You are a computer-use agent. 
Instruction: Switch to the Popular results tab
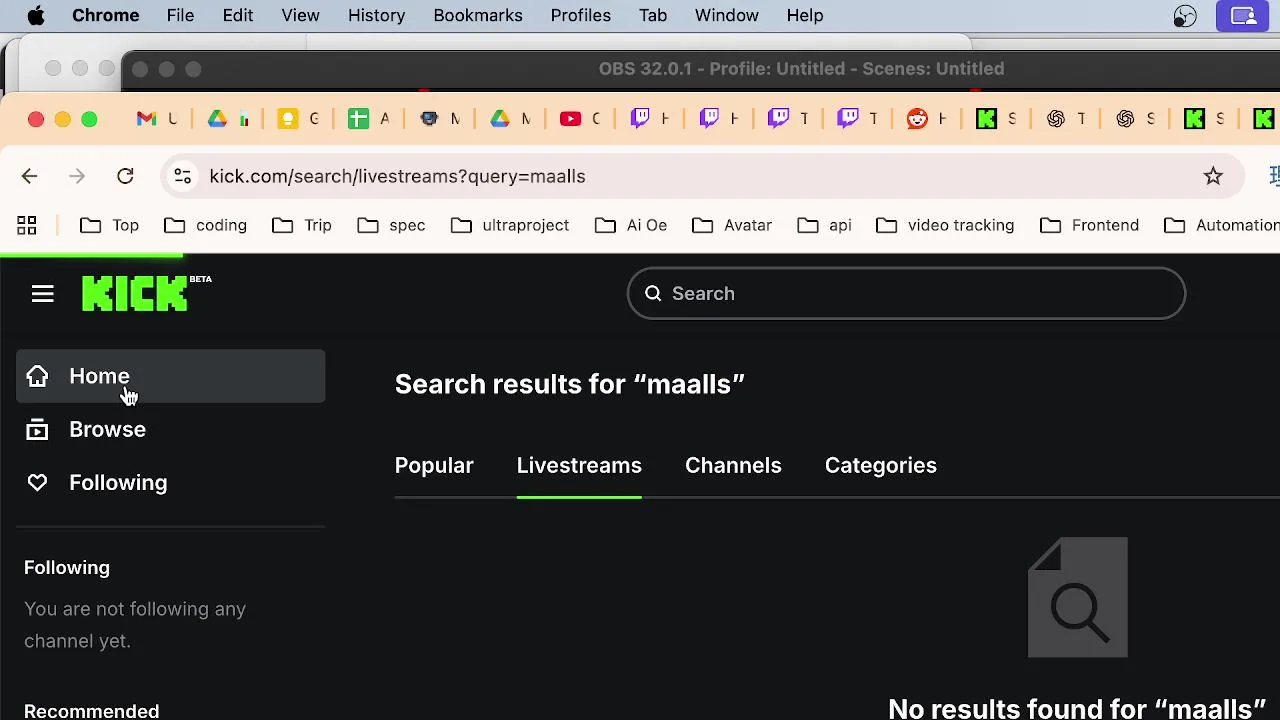(434, 466)
